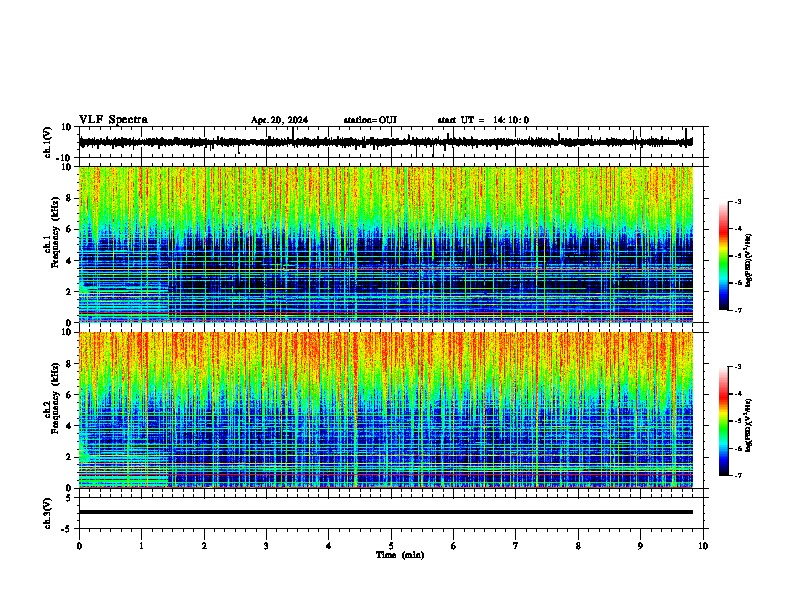Click time-axis tick label "3"
The image size is (792, 612).
click(x=266, y=546)
